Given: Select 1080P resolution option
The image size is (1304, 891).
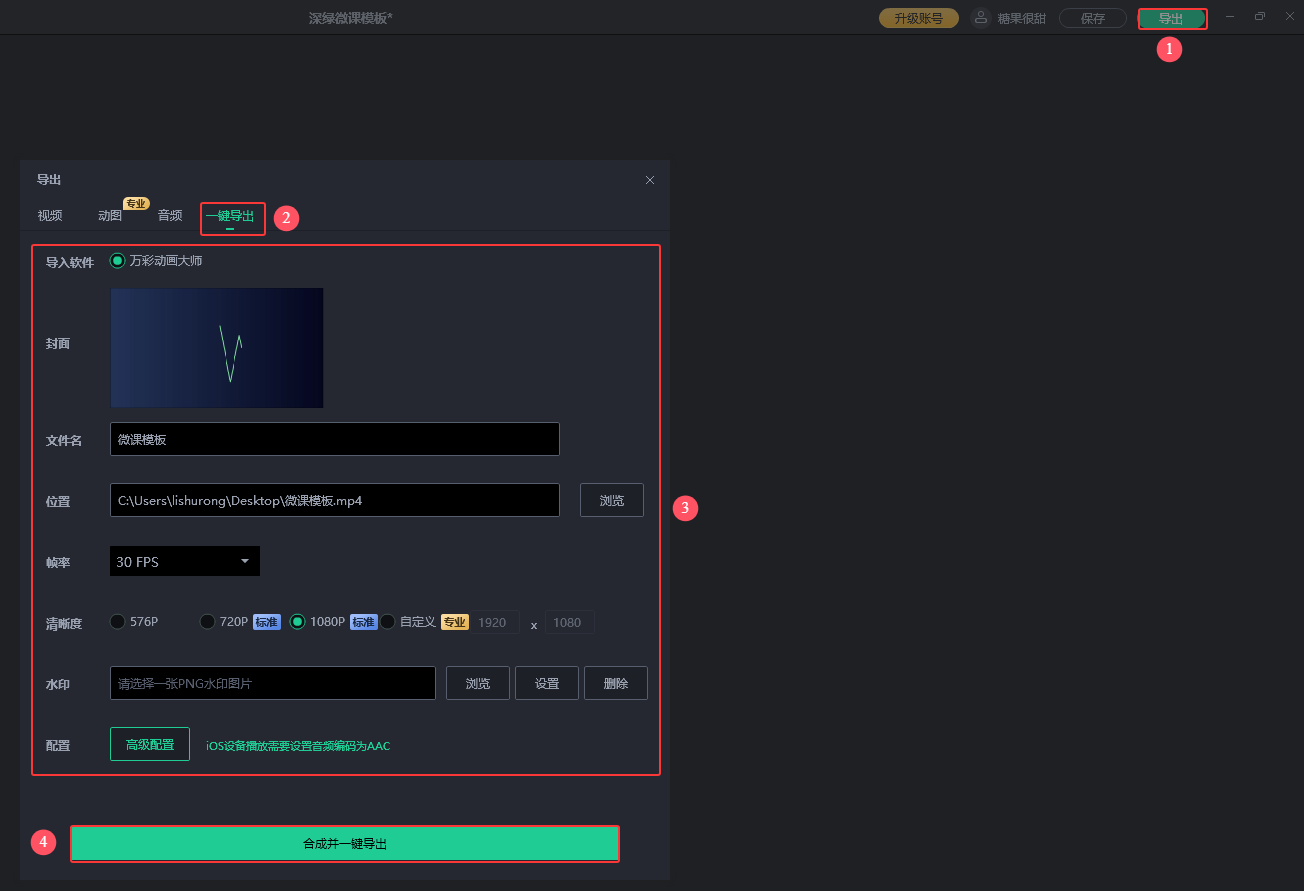Looking at the screenshot, I should point(298,622).
